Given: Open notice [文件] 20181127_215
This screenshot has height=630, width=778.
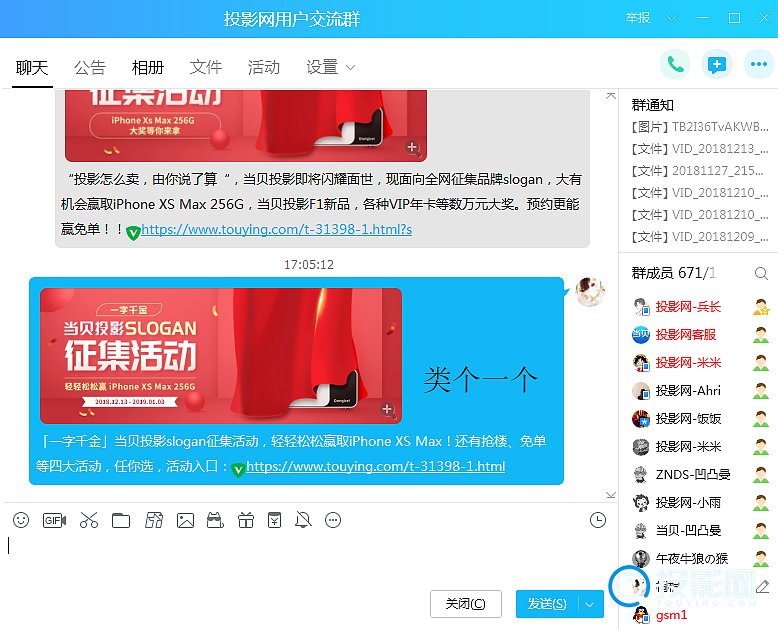Looking at the screenshot, I should (697, 171).
